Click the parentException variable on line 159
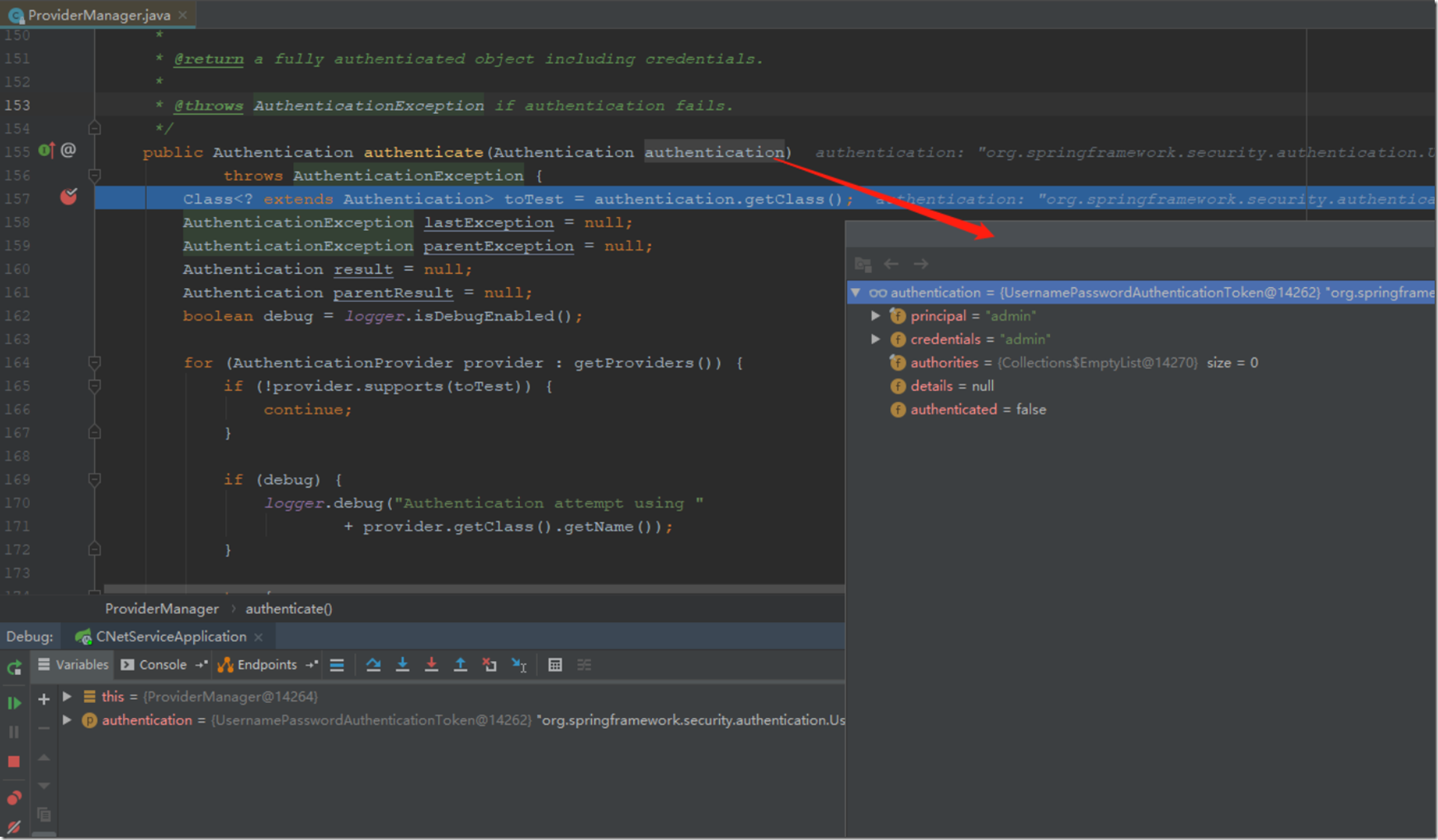 (x=499, y=246)
